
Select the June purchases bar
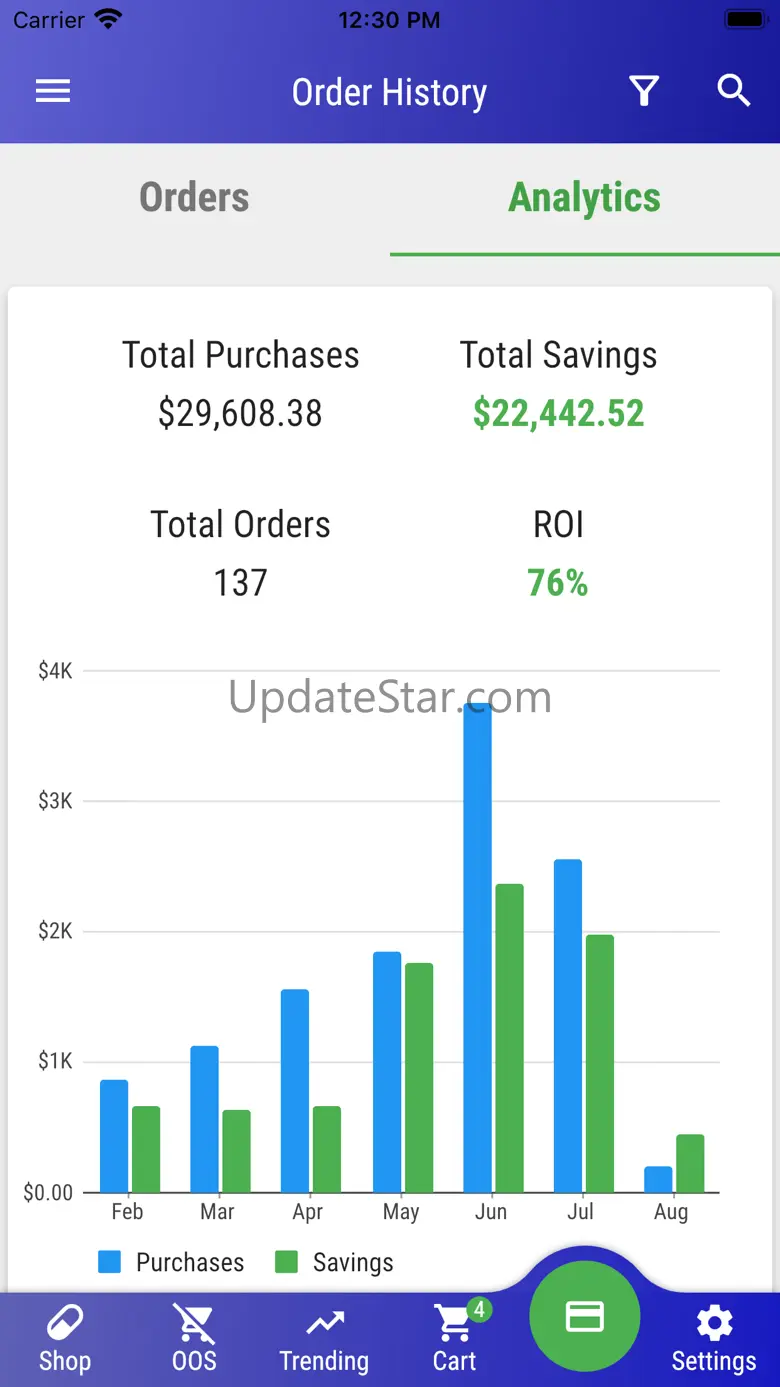click(477, 948)
